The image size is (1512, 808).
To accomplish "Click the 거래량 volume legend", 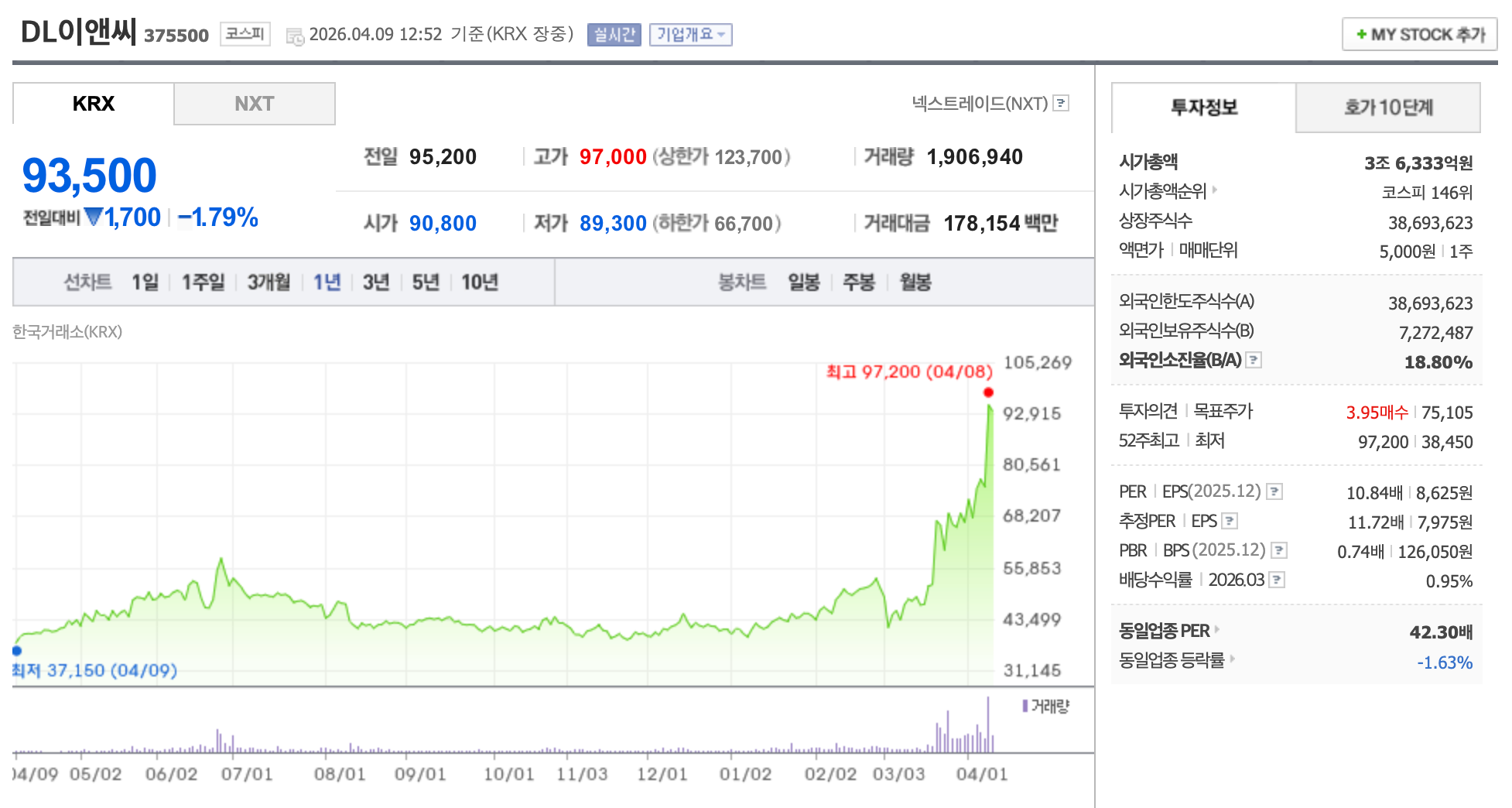I will point(1046,706).
